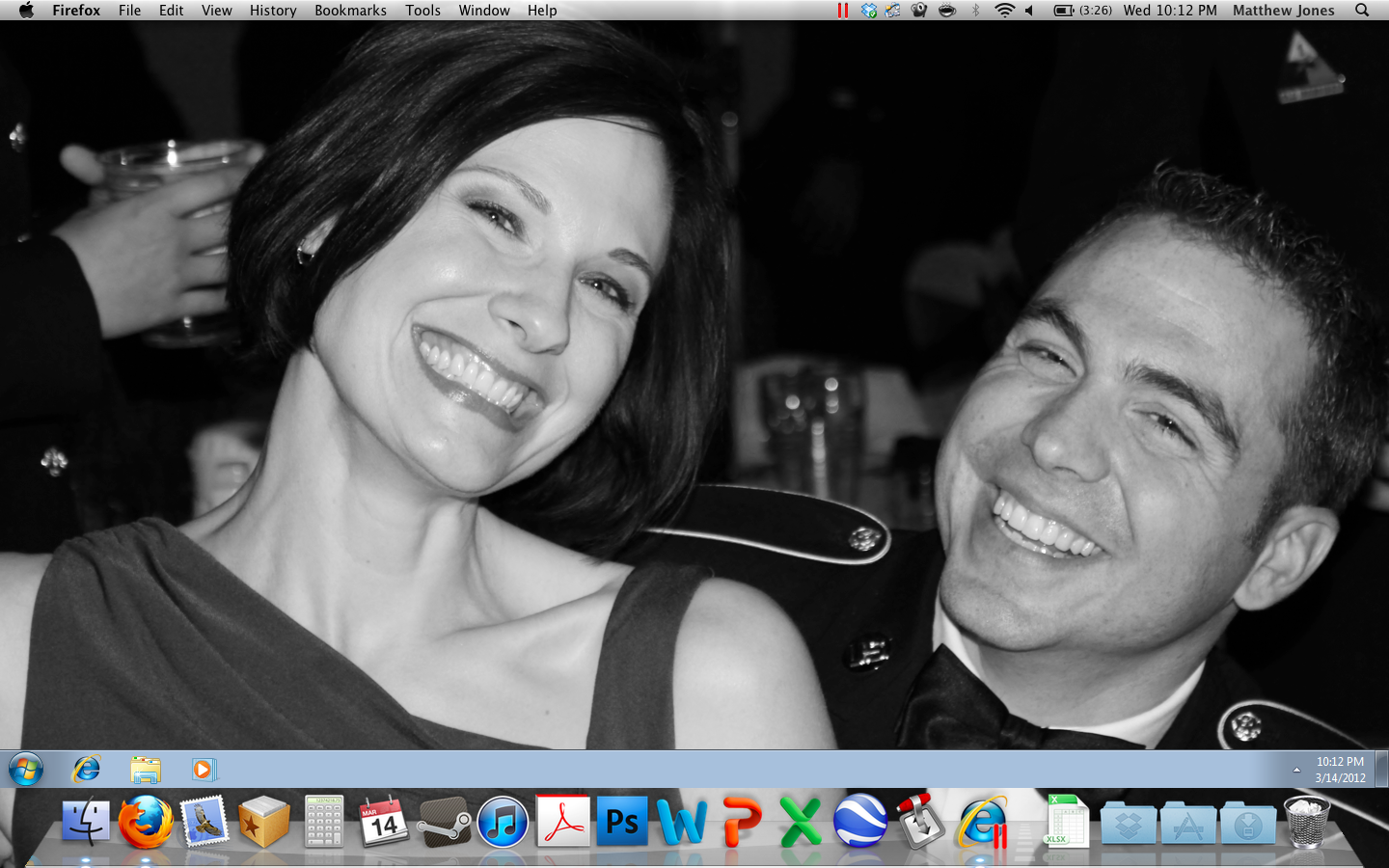Open PowerPoint from the dock
The width and height of the screenshot is (1389, 868).
pyautogui.click(x=741, y=823)
